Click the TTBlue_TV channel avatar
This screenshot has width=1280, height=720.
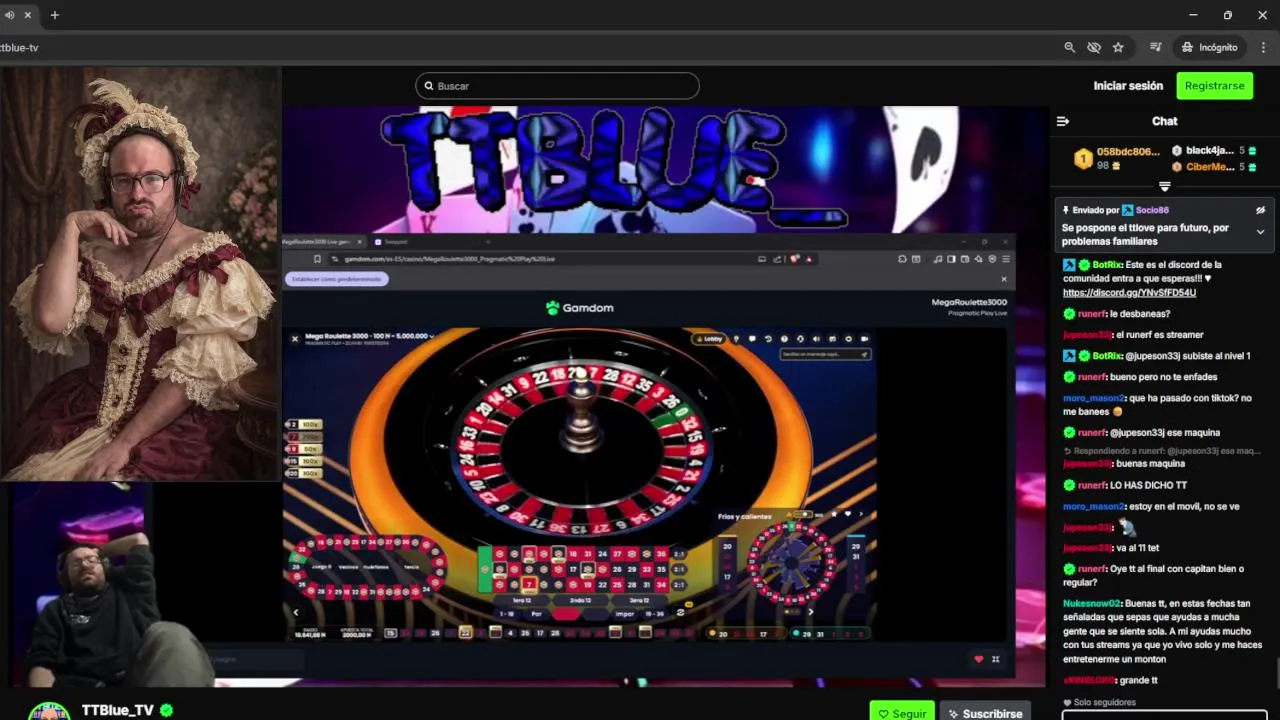tap(49, 711)
